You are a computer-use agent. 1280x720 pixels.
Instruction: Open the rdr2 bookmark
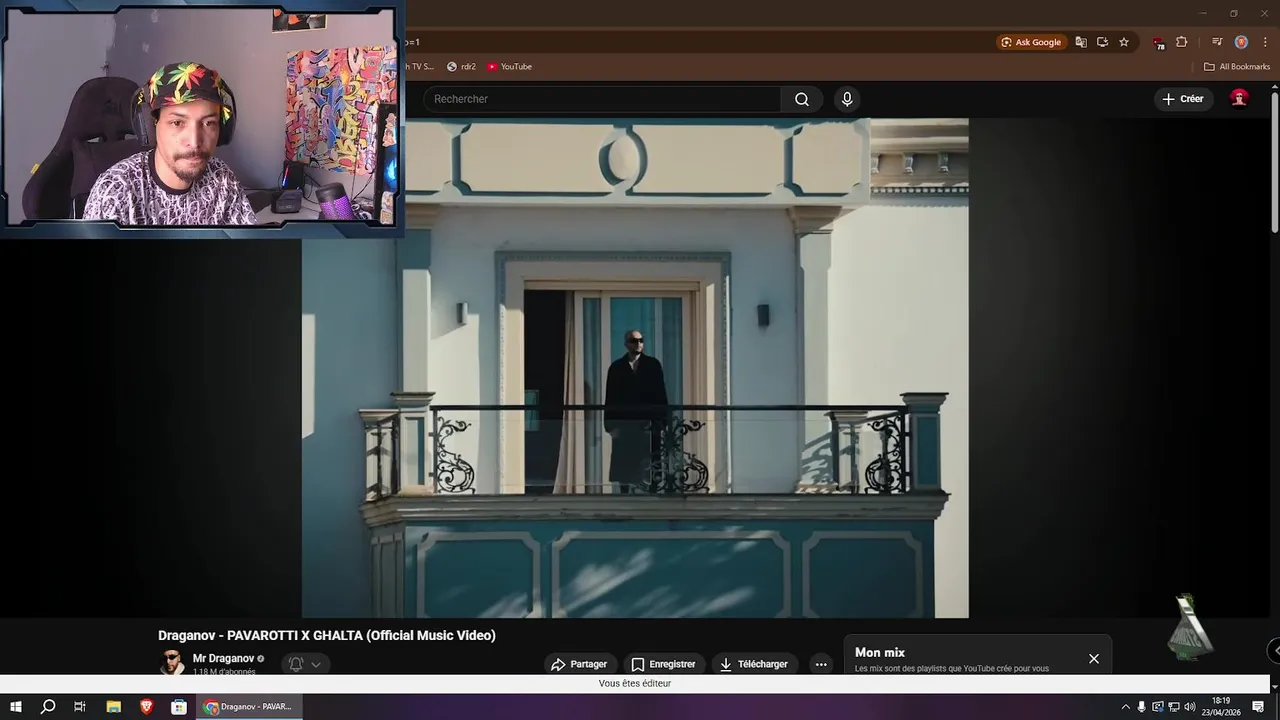tap(461, 67)
